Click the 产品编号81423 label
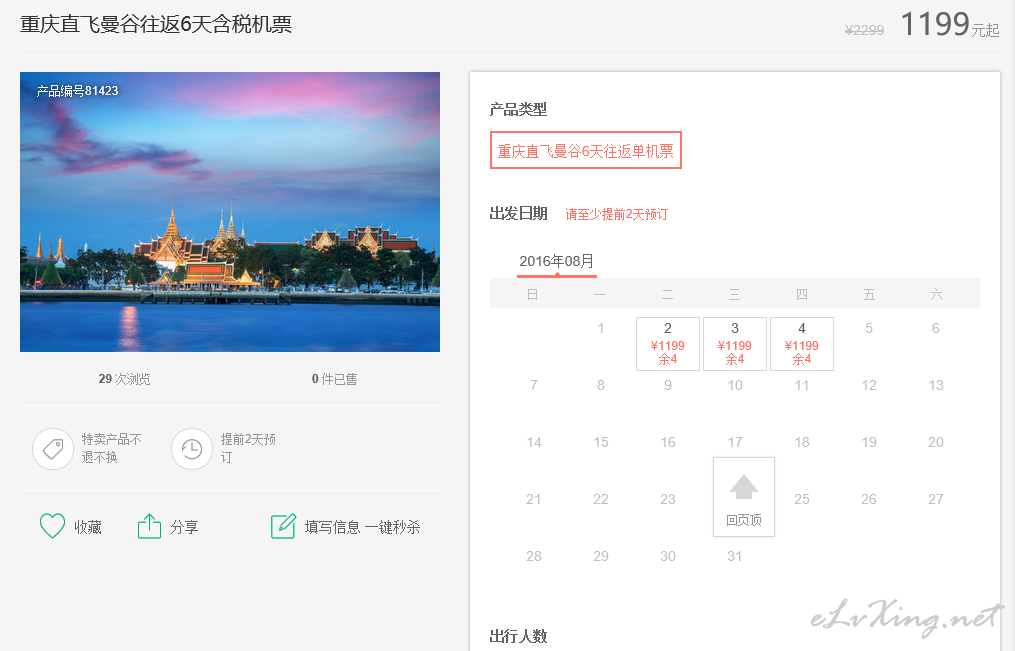 click(x=78, y=91)
